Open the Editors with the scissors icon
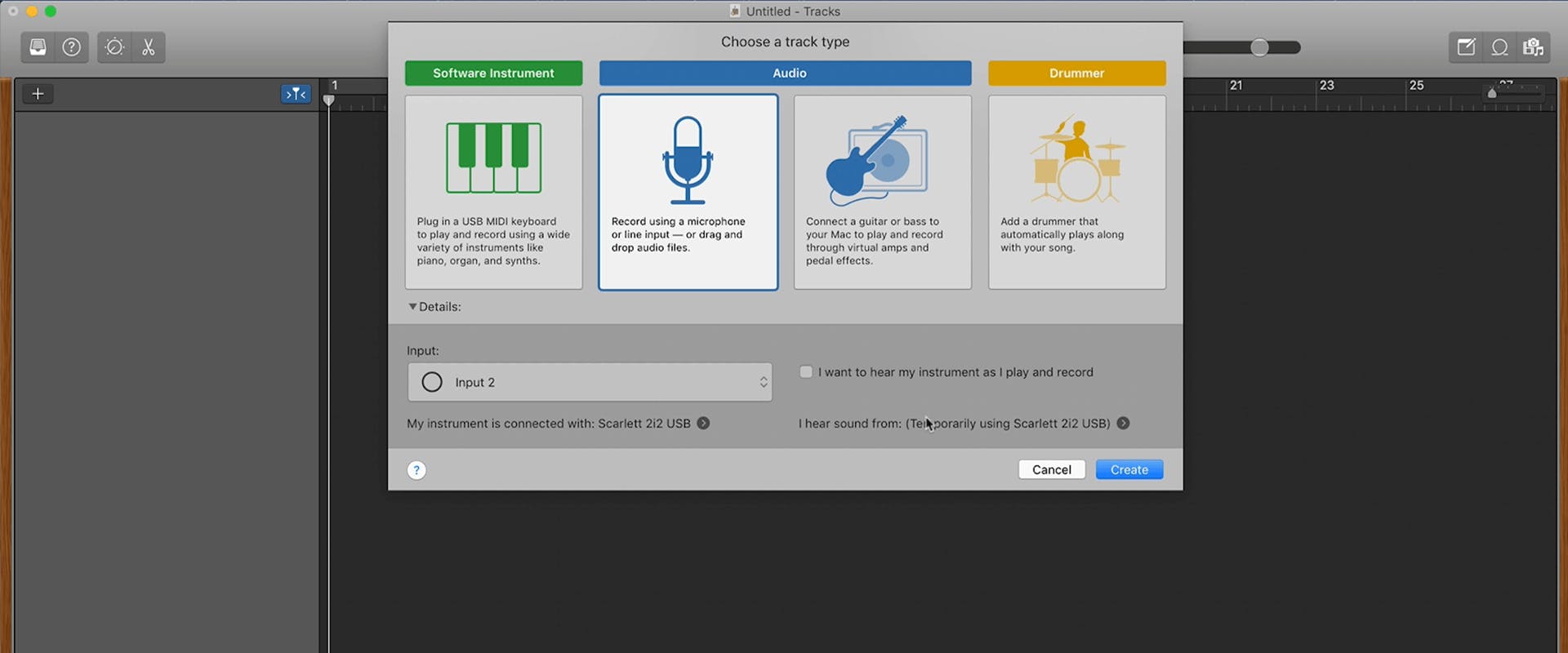Viewport: 1568px width, 653px height. pos(148,47)
